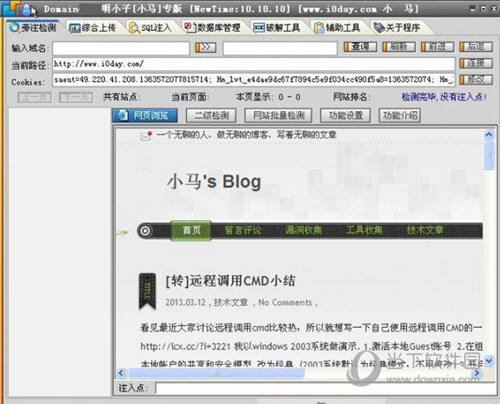Click the http://lcx.cc/?i=3221 link
This screenshot has width=500, height=404.
[185, 346]
